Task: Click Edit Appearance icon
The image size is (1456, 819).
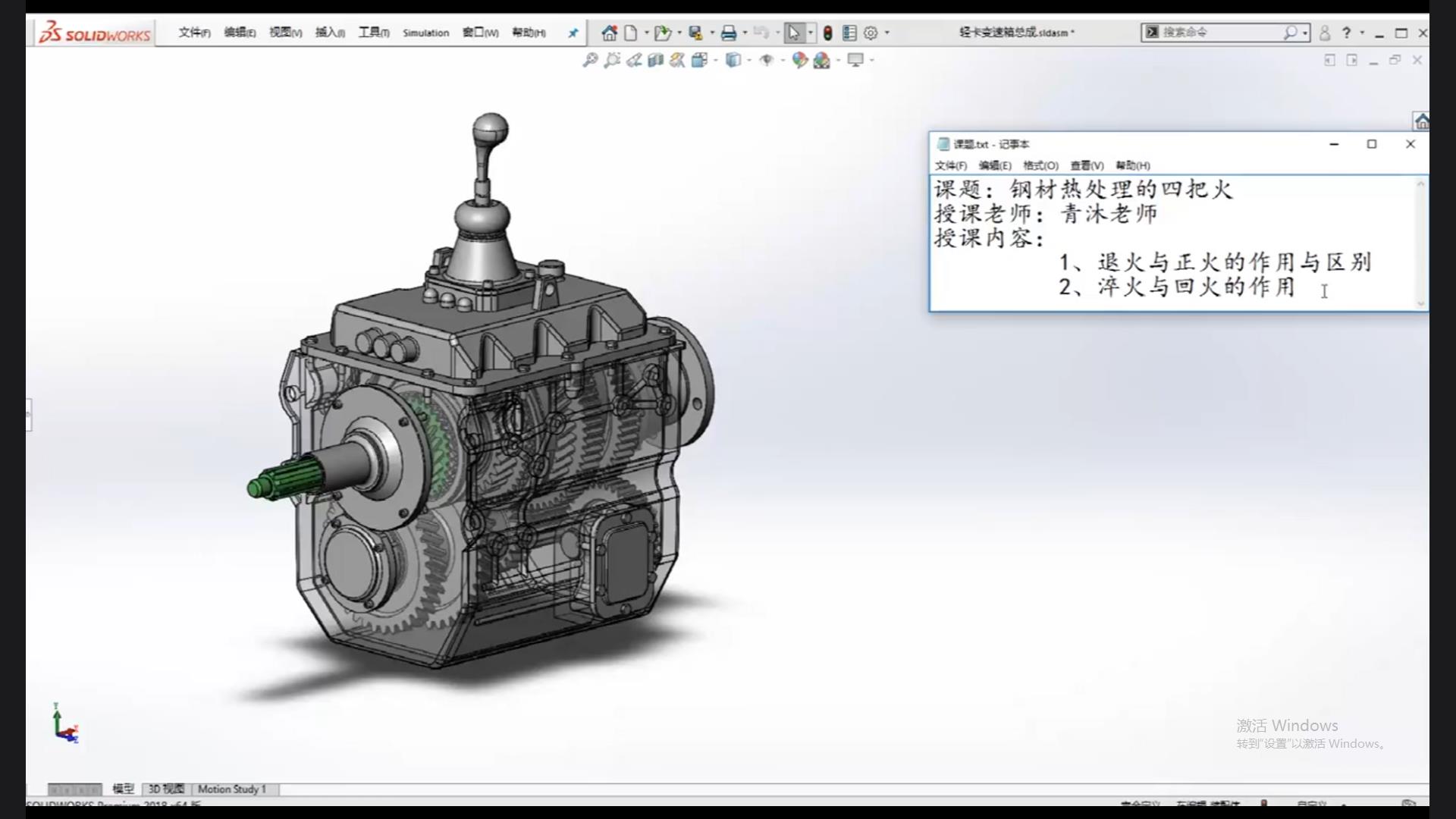Action: (x=799, y=60)
